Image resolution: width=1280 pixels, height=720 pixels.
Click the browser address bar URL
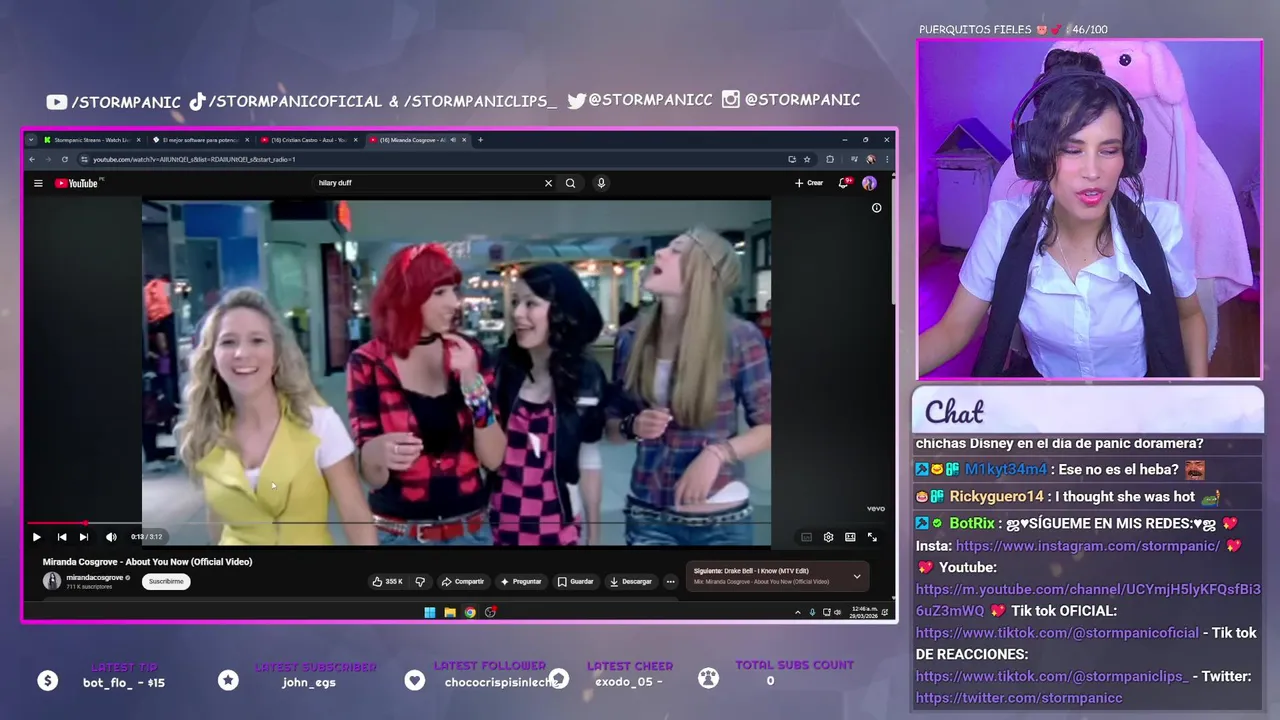[194, 159]
